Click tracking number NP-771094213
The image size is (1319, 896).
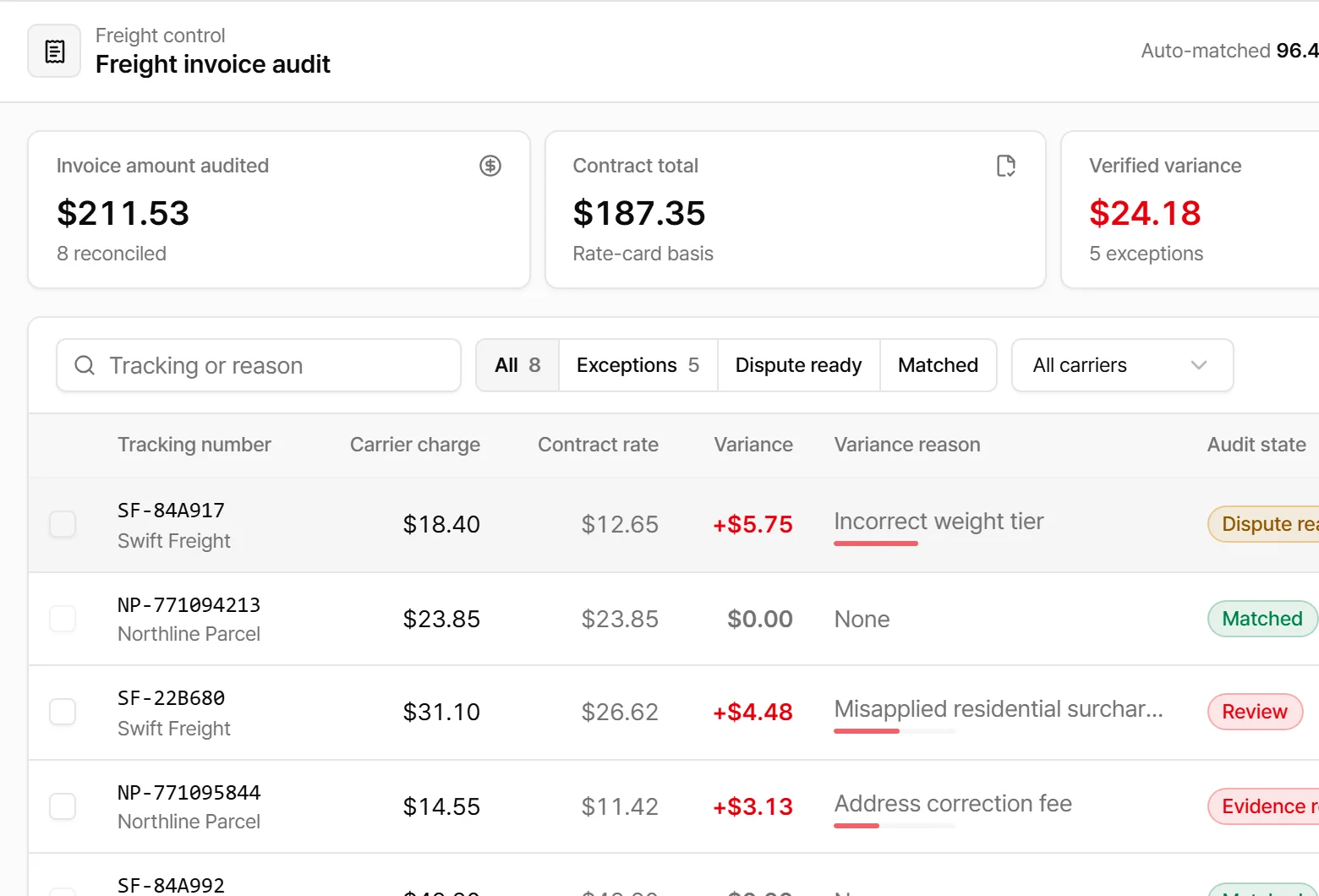(x=189, y=605)
